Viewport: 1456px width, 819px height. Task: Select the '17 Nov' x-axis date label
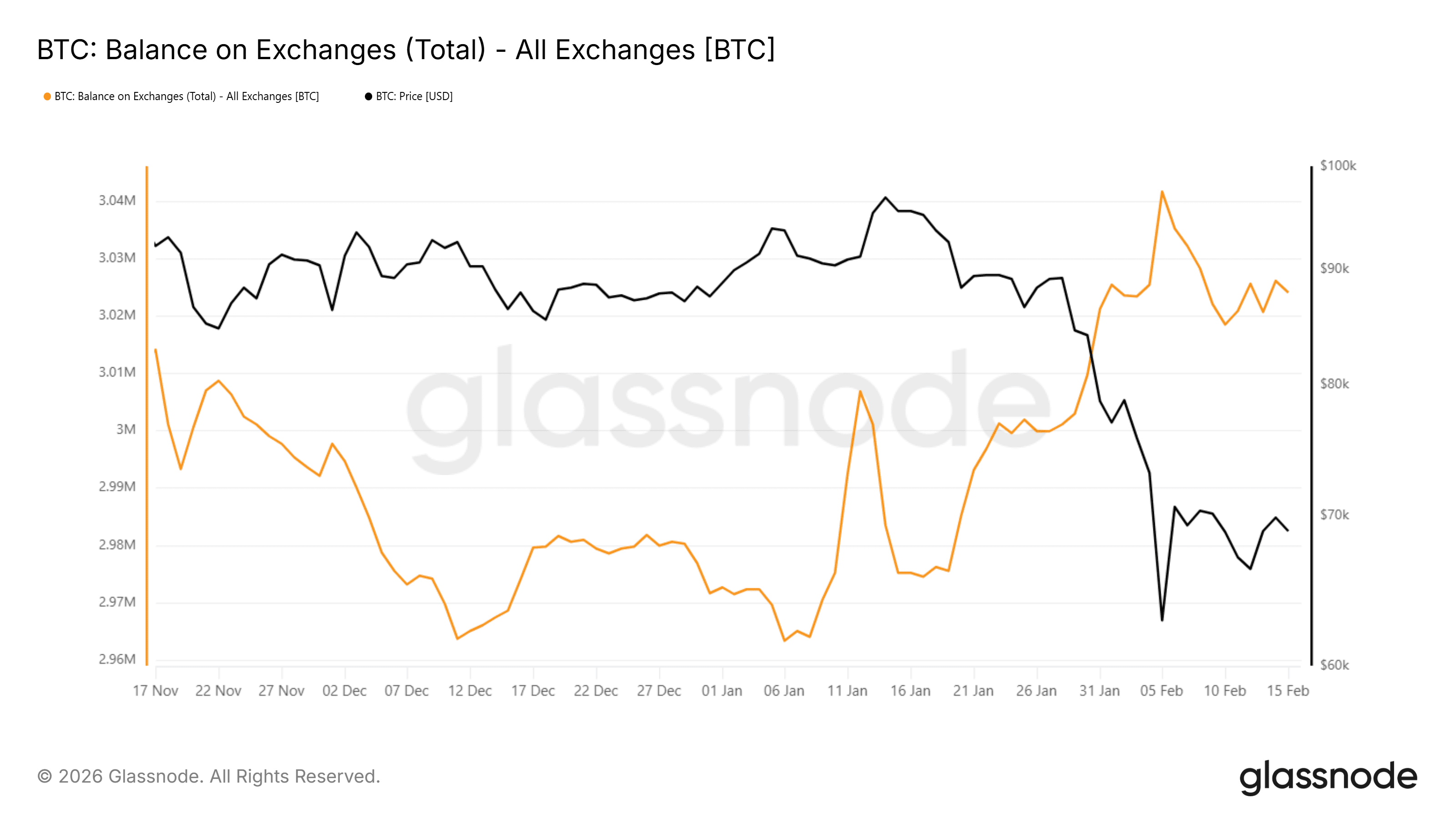[x=156, y=691]
